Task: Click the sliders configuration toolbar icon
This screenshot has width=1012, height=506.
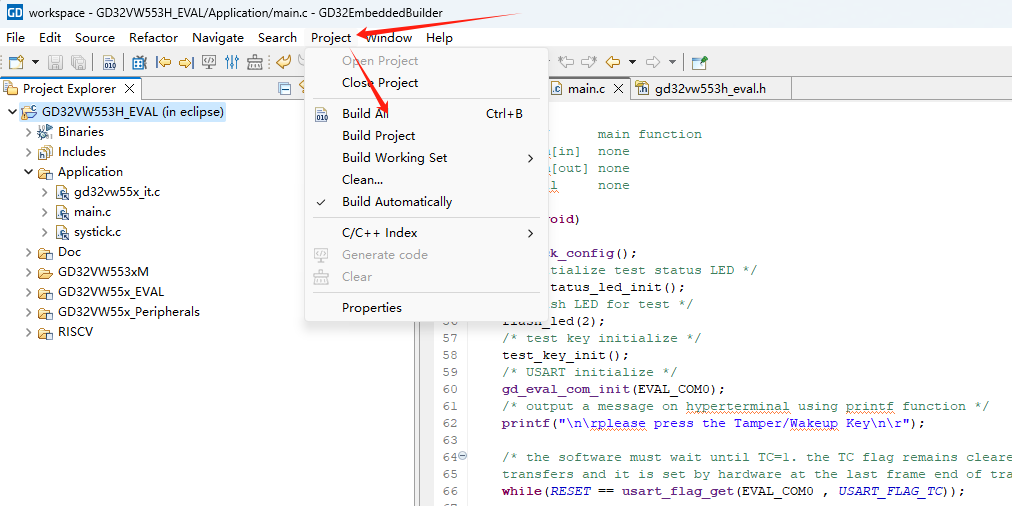Action: (232, 62)
